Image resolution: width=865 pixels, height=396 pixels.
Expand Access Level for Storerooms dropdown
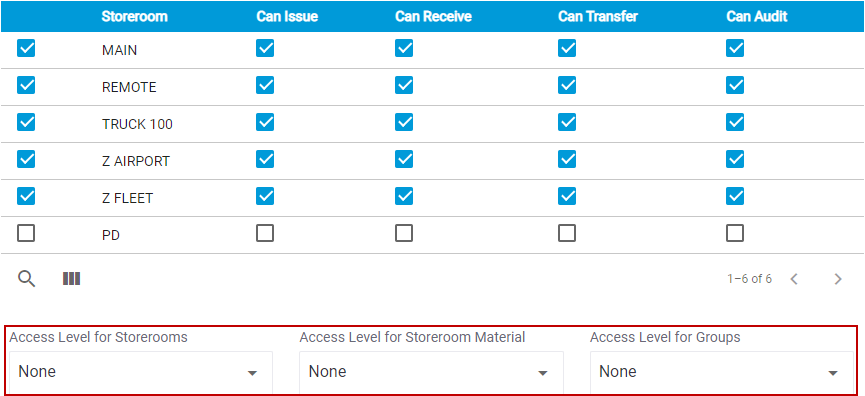pyautogui.click(x=141, y=372)
